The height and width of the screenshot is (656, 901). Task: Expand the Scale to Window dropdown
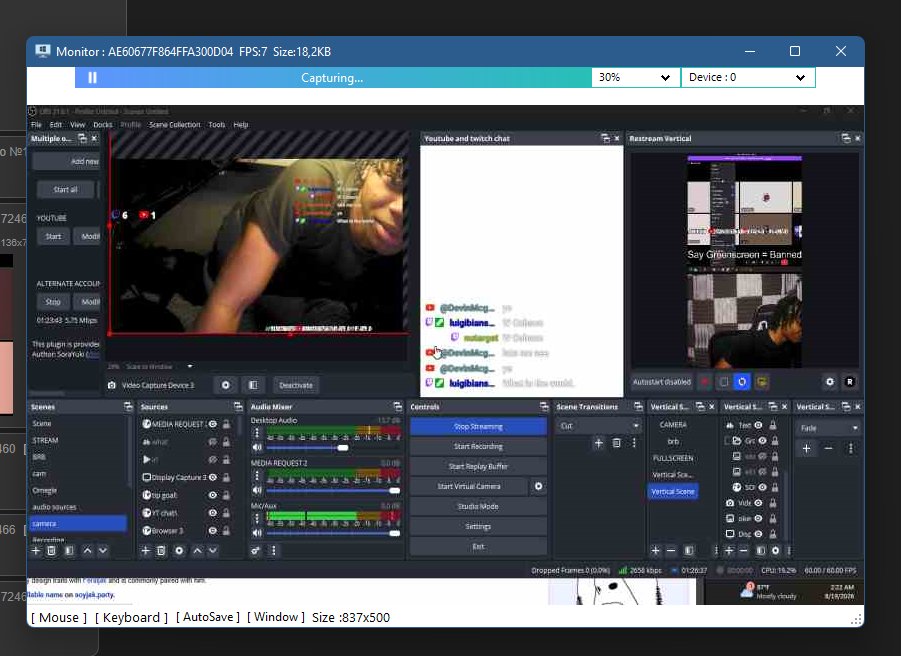click(190, 366)
